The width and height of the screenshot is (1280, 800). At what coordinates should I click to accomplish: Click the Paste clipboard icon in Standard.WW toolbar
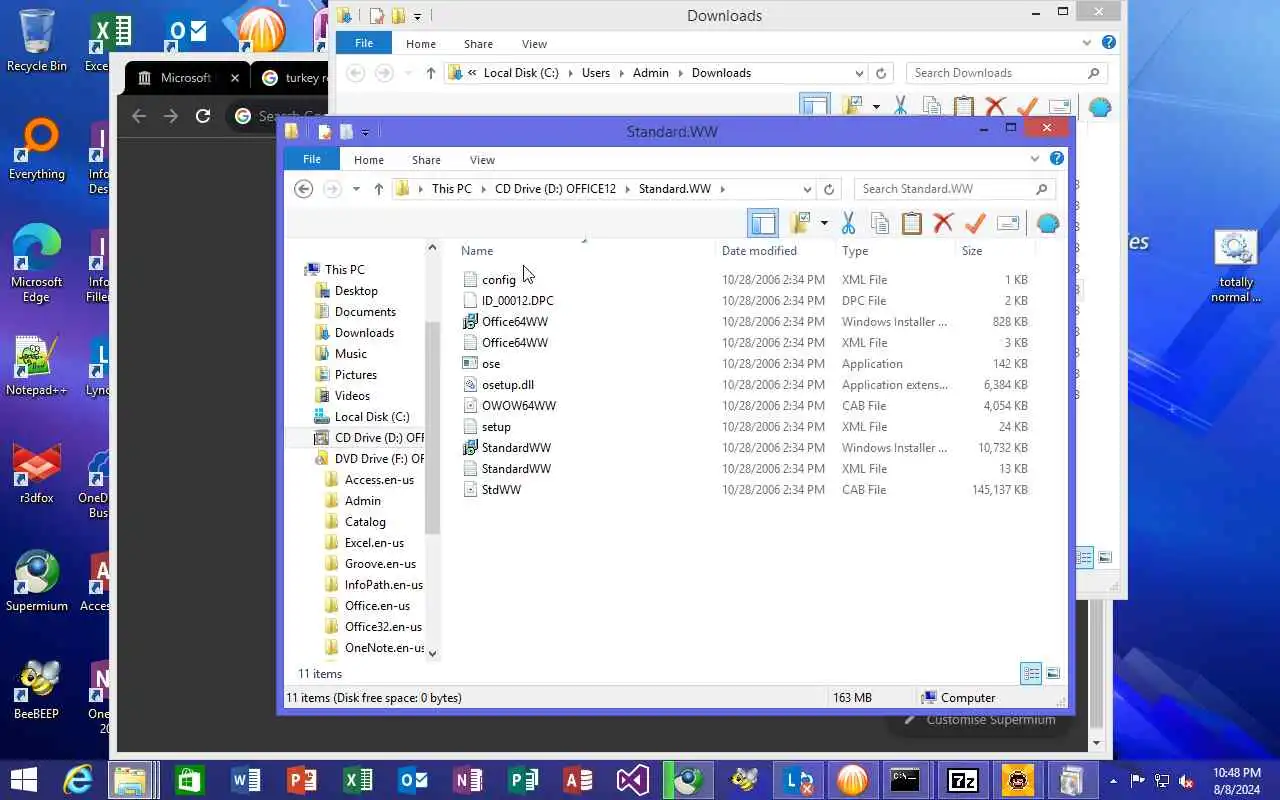click(911, 223)
